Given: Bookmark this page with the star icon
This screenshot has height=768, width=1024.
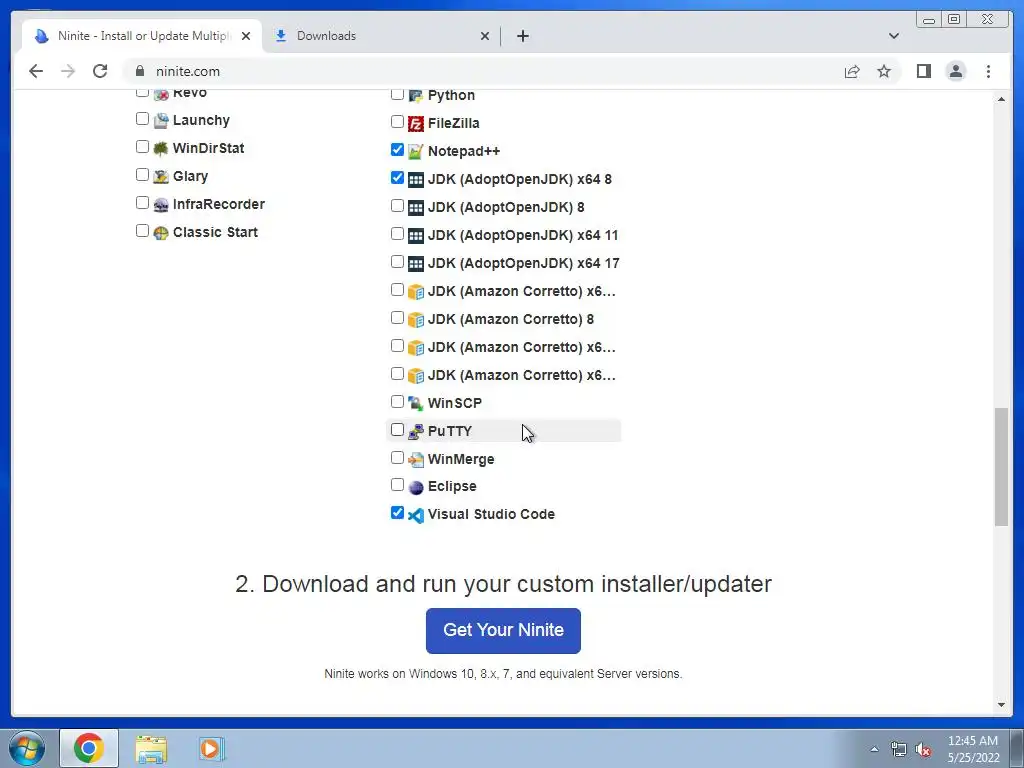Looking at the screenshot, I should [884, 71].
